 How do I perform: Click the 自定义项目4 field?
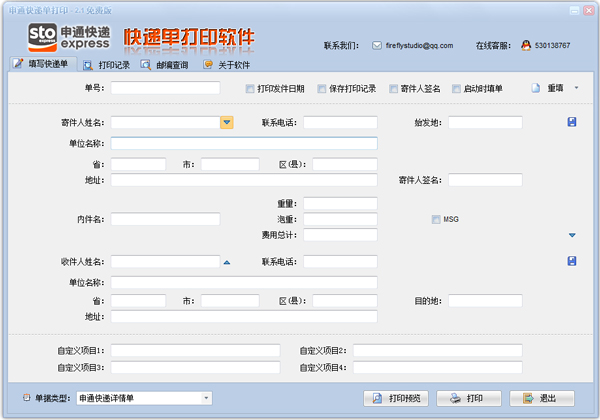(438, 368)
